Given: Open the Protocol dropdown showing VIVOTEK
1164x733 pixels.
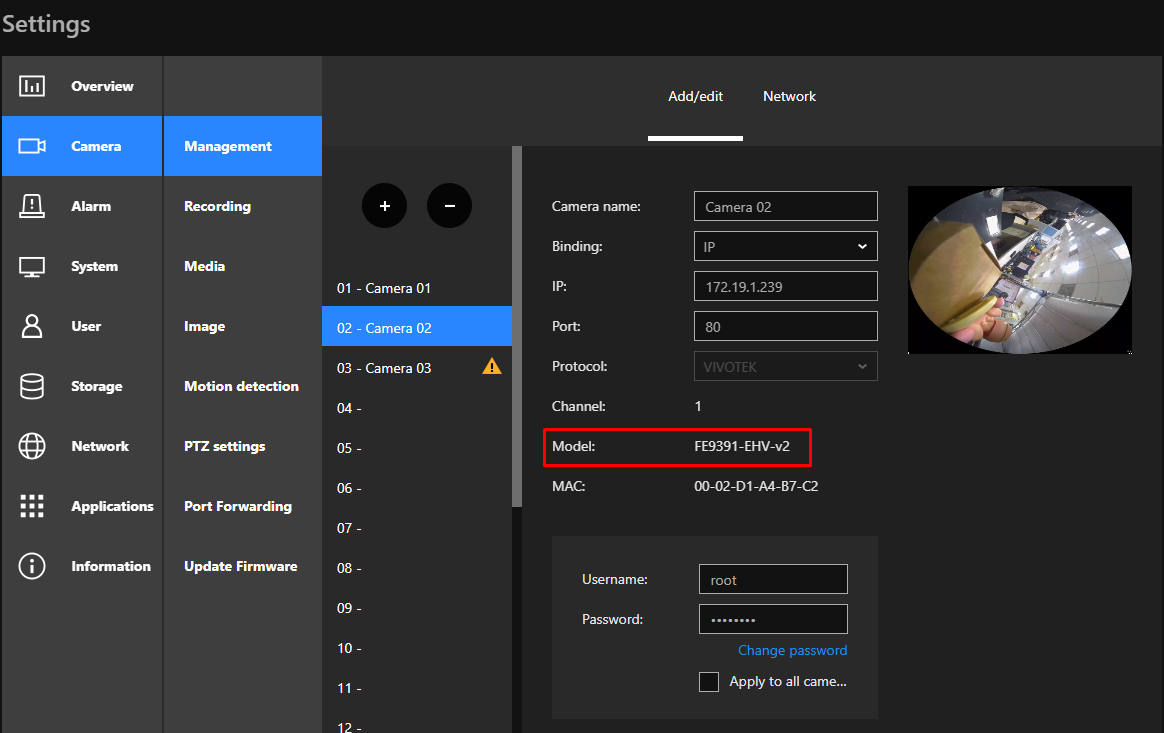Looking at the screenshot, I should (x=785, y=366).
